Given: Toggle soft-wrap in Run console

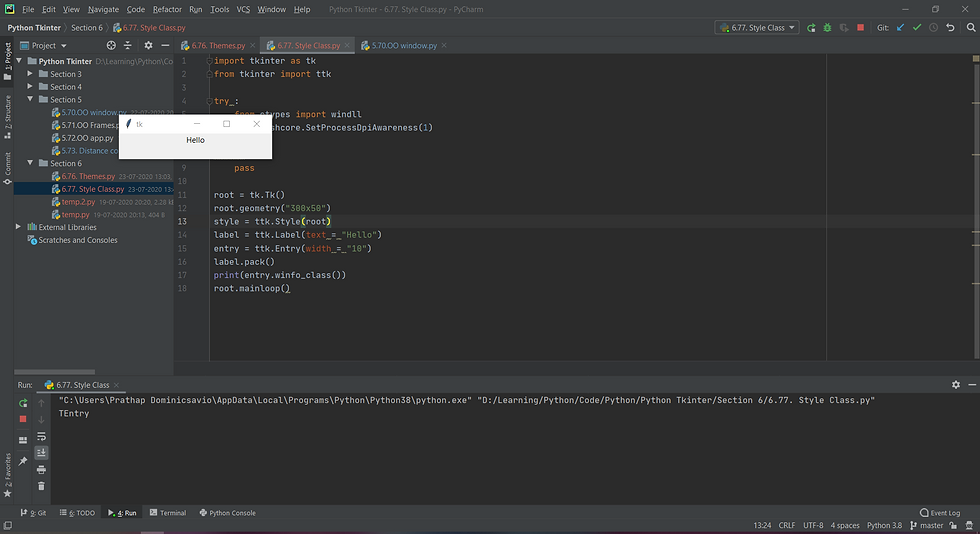Looking at the screenshot, I should (x=41, y=436).
